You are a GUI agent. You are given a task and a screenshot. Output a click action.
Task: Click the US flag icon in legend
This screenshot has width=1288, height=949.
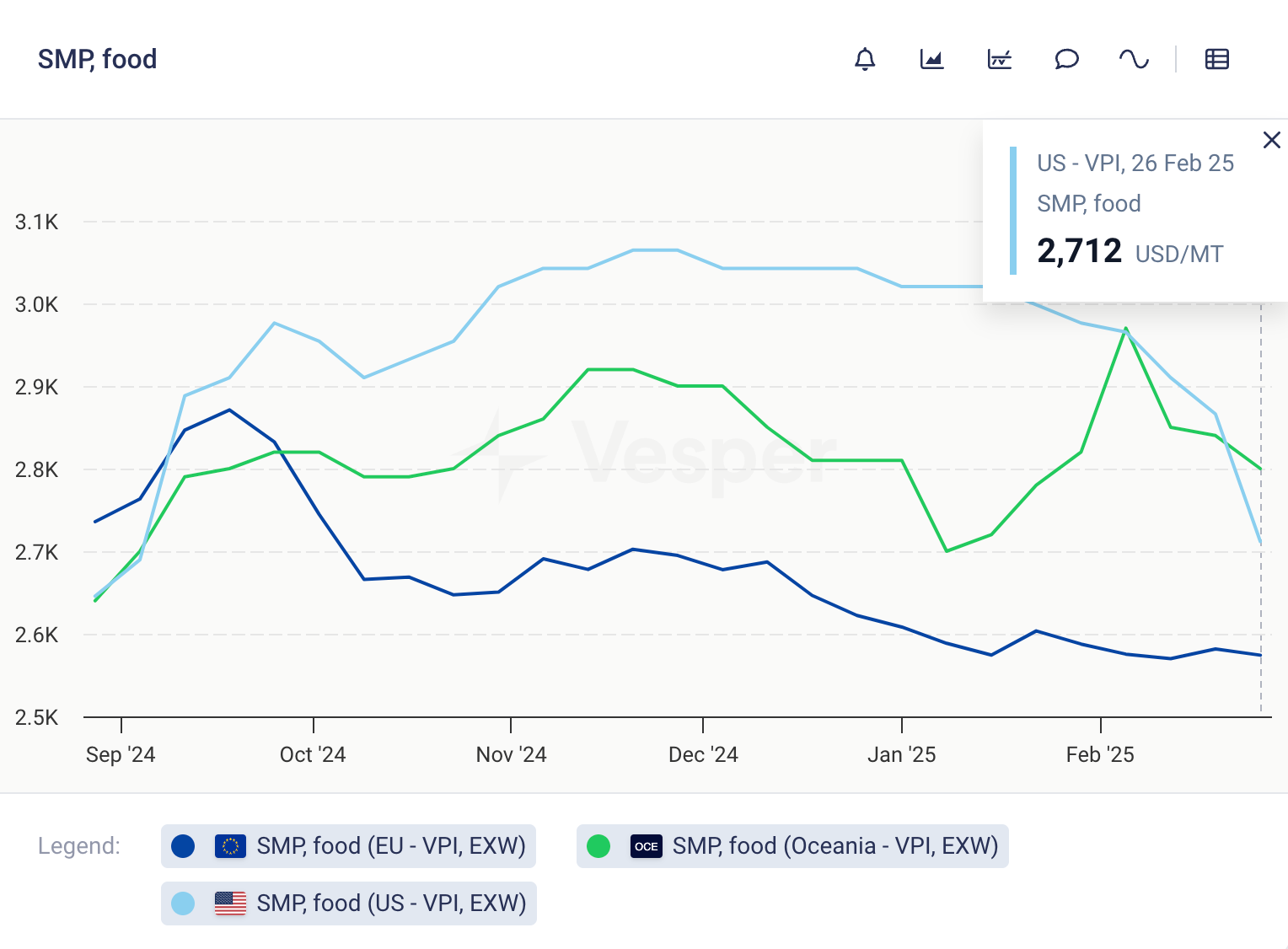point(230,903)
